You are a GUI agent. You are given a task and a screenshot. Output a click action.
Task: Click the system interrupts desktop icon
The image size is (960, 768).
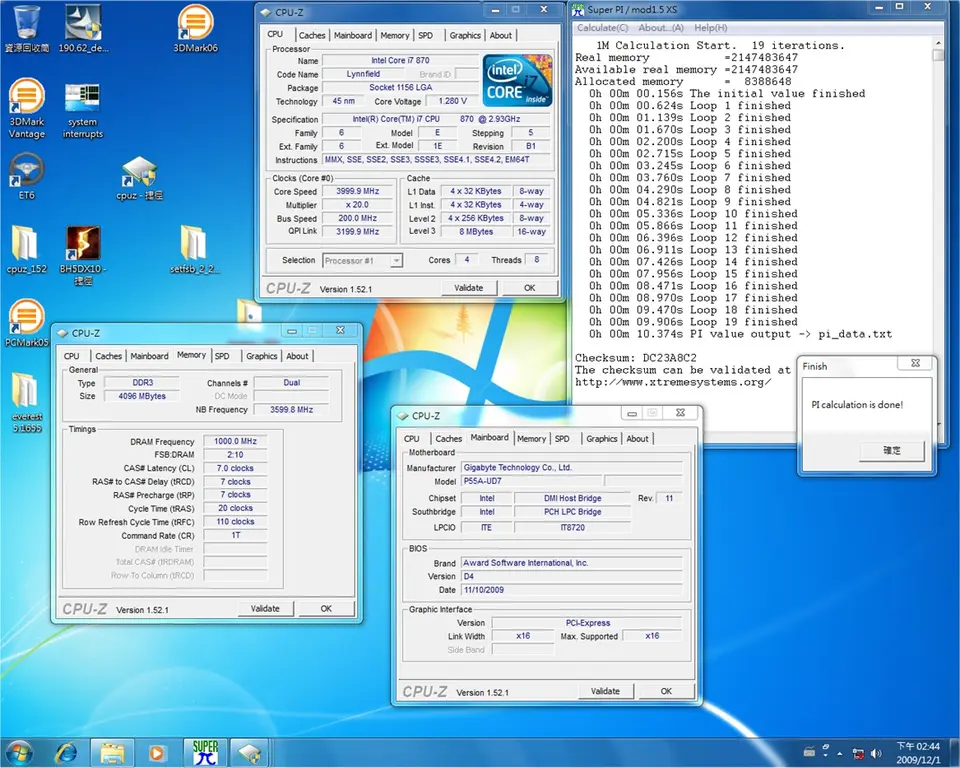(82, 100)
